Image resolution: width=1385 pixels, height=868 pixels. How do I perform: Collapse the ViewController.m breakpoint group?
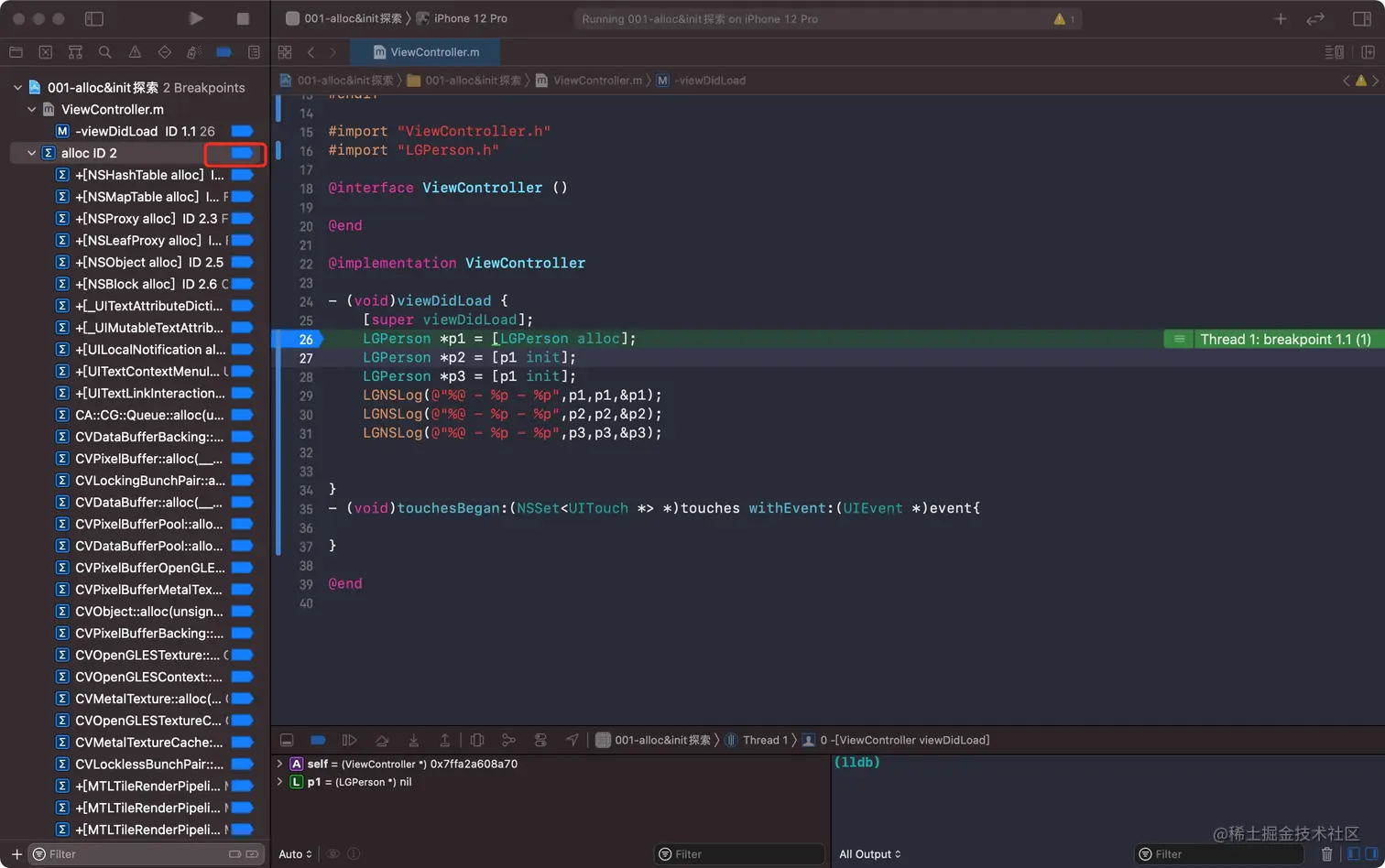point(32,109)
